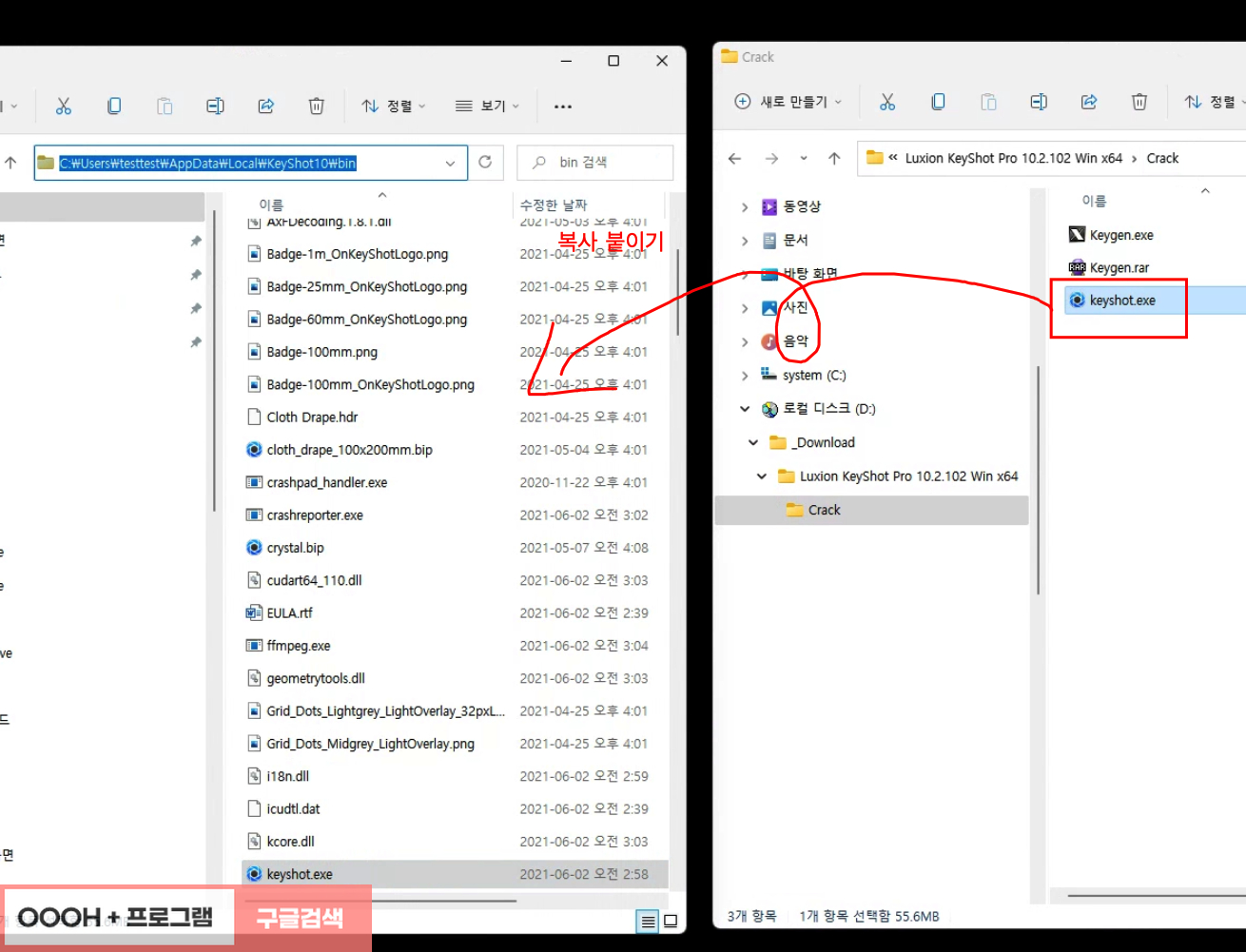Image resolution: width=1246 pixels, height=952 pixels.
Task: Select Keygen.rar file
Action: coord(1109,267)
